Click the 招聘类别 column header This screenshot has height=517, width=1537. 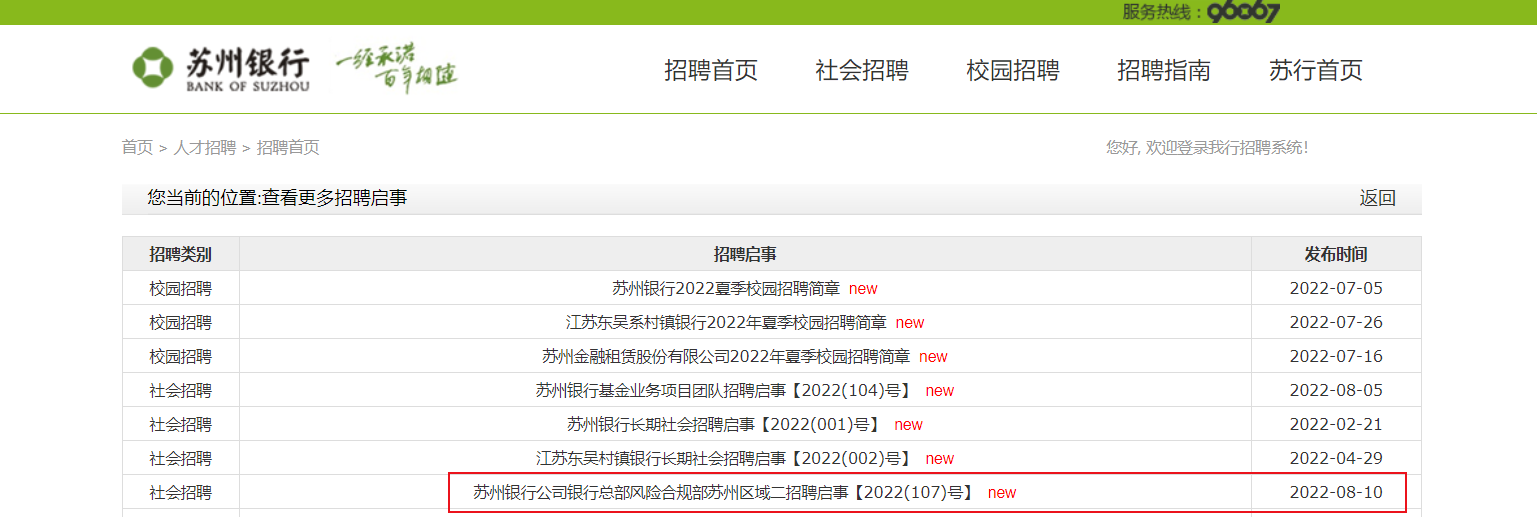(181, 254)
